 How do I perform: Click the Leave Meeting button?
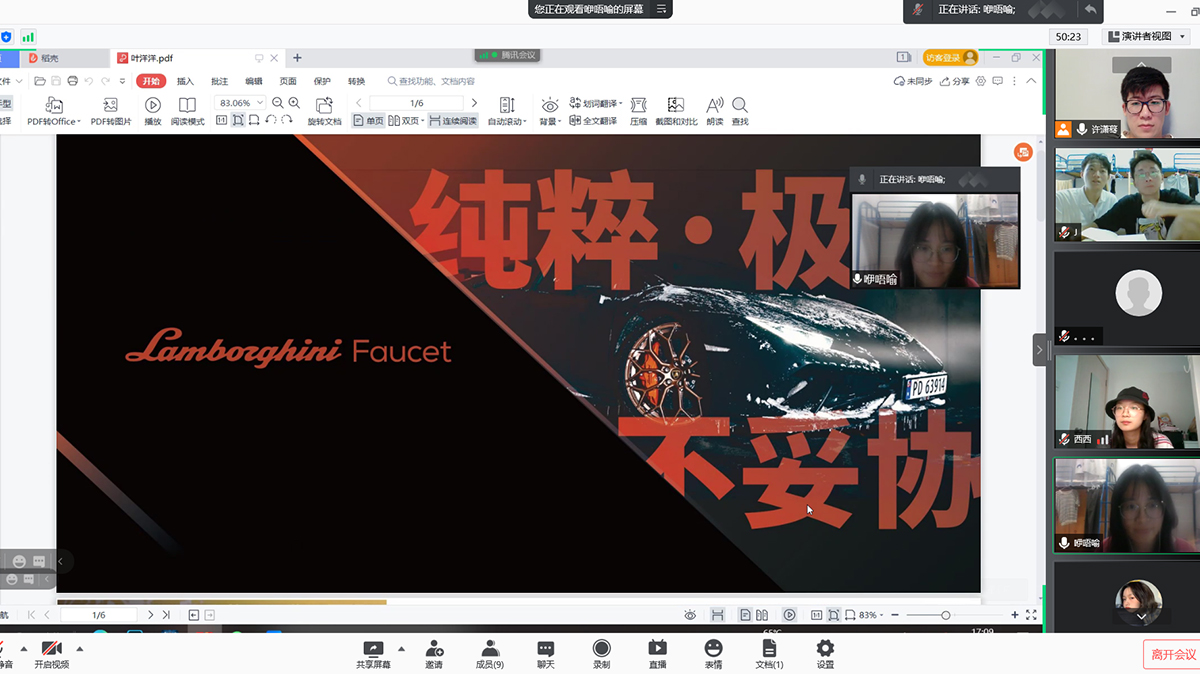[x=1172, y=654]
